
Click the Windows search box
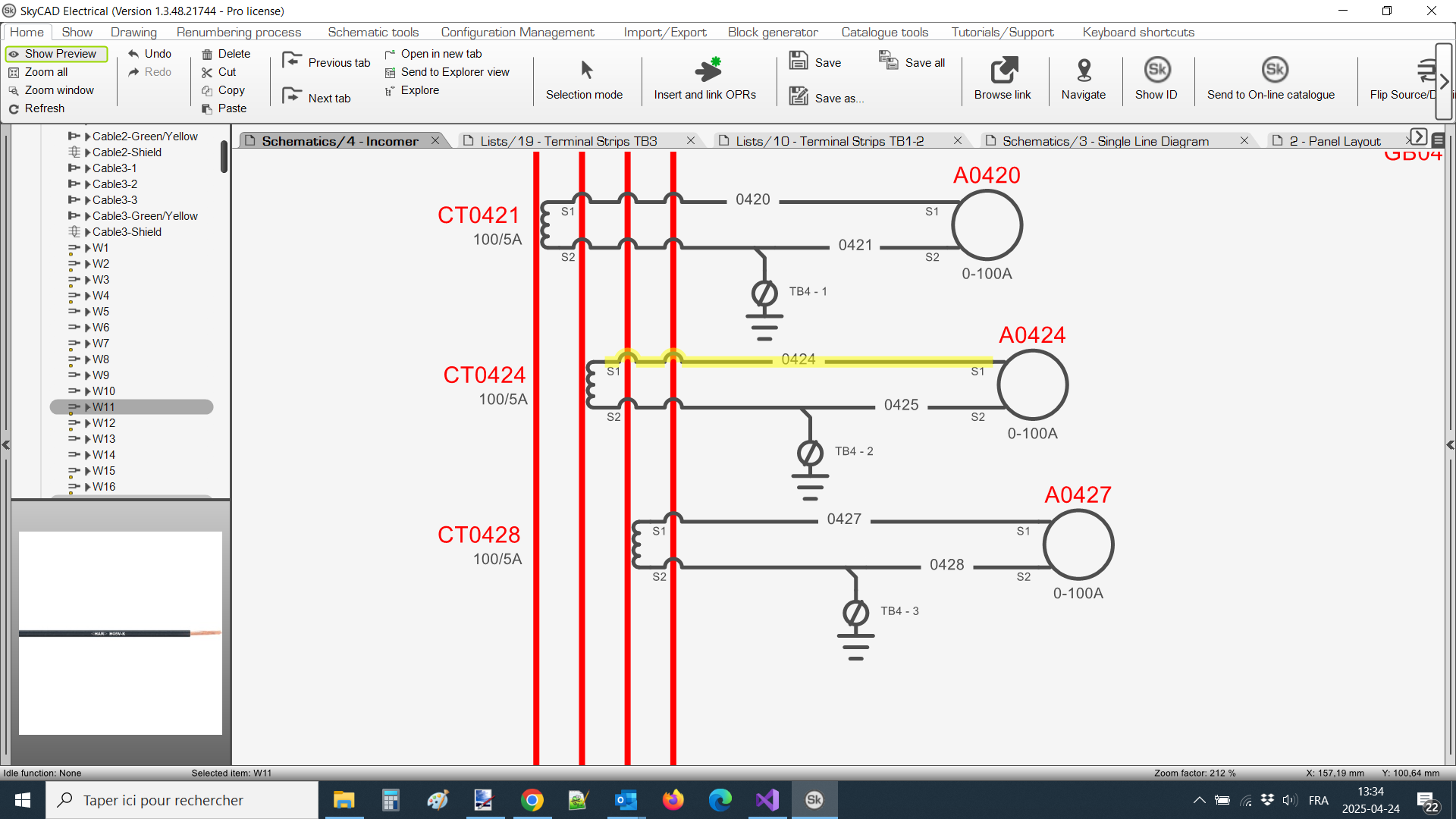pyautogui.click(x=182, y=800)
